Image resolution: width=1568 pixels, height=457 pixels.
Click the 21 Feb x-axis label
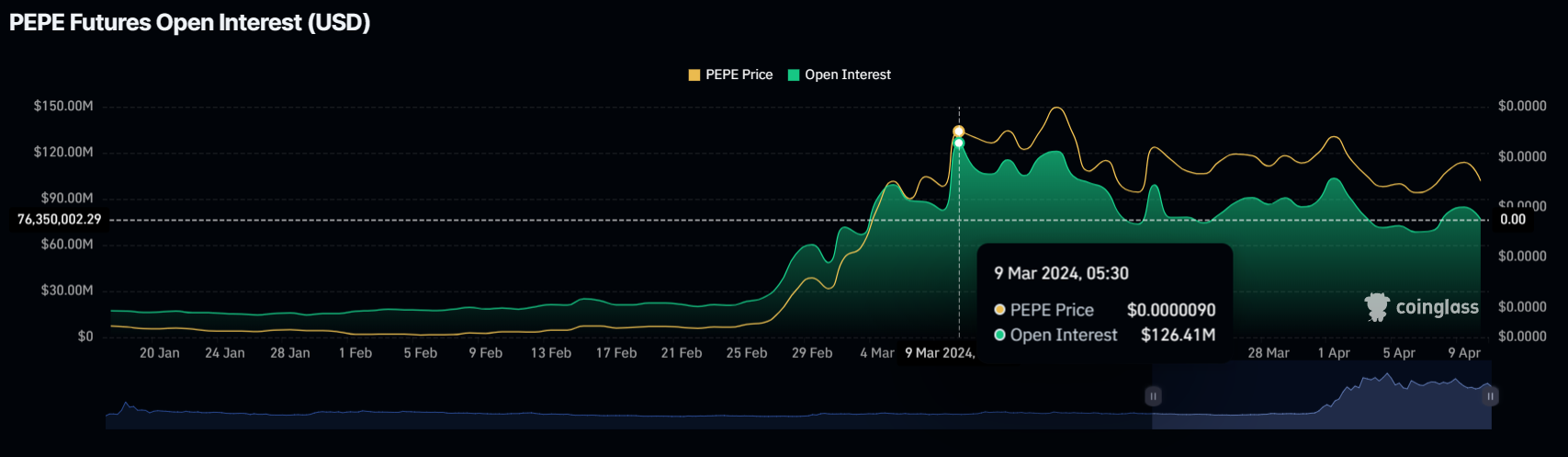[681, 353]
